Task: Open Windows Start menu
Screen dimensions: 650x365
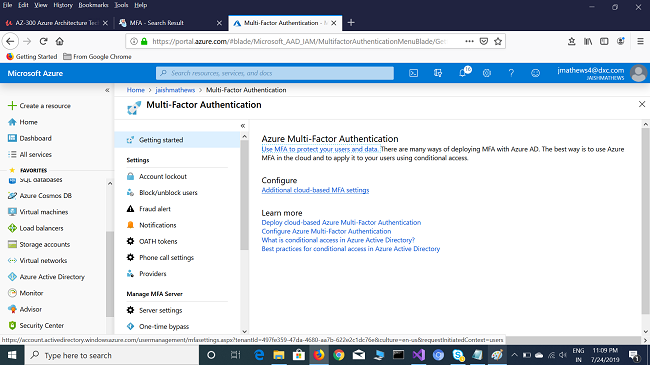Action: click(12, 355)
